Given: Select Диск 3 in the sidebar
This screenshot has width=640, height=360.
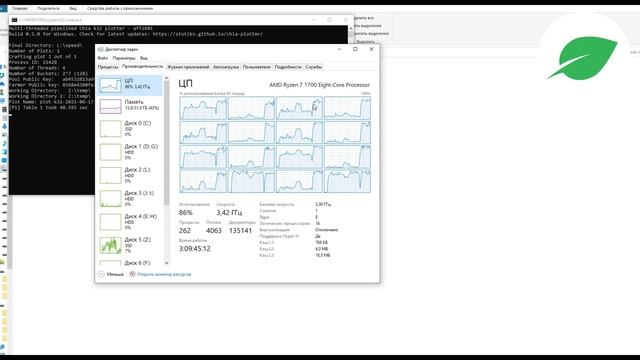Looking at the screenshot, I should pyautogui.click(x=129, y=198).
